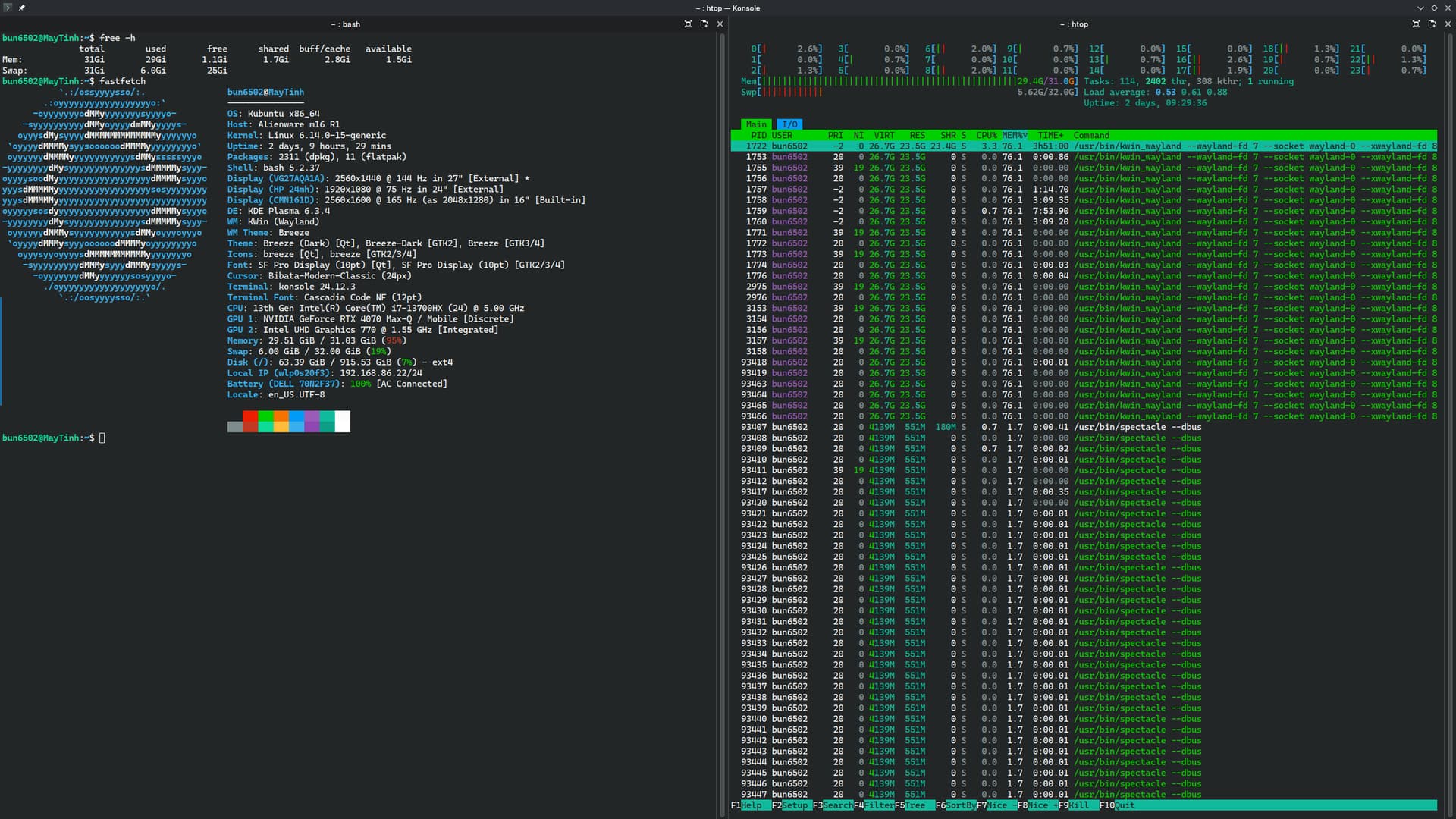Sort htop by USER column
Image resolution: width=1456 pixels, height=819 pixels.
click(x=782, y=135)
